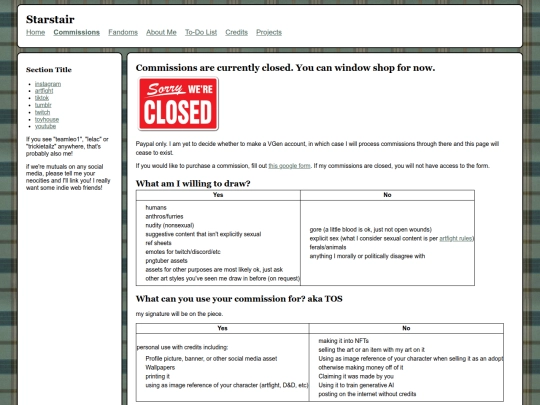
Task: Click 'otherwise making money off of it' entry
Action: (361, 367)
